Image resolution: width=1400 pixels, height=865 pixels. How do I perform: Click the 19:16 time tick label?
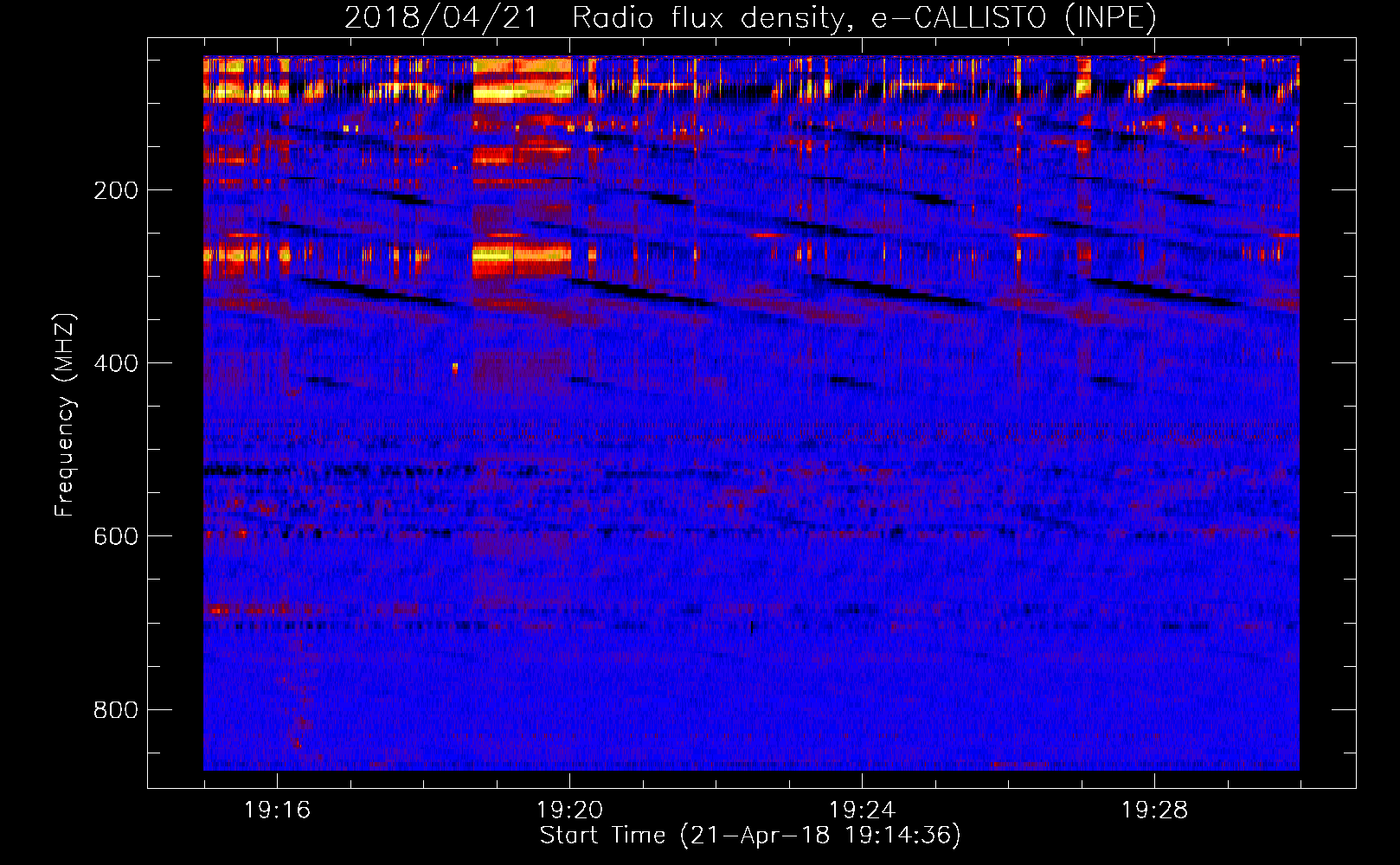tap(277, 811)
